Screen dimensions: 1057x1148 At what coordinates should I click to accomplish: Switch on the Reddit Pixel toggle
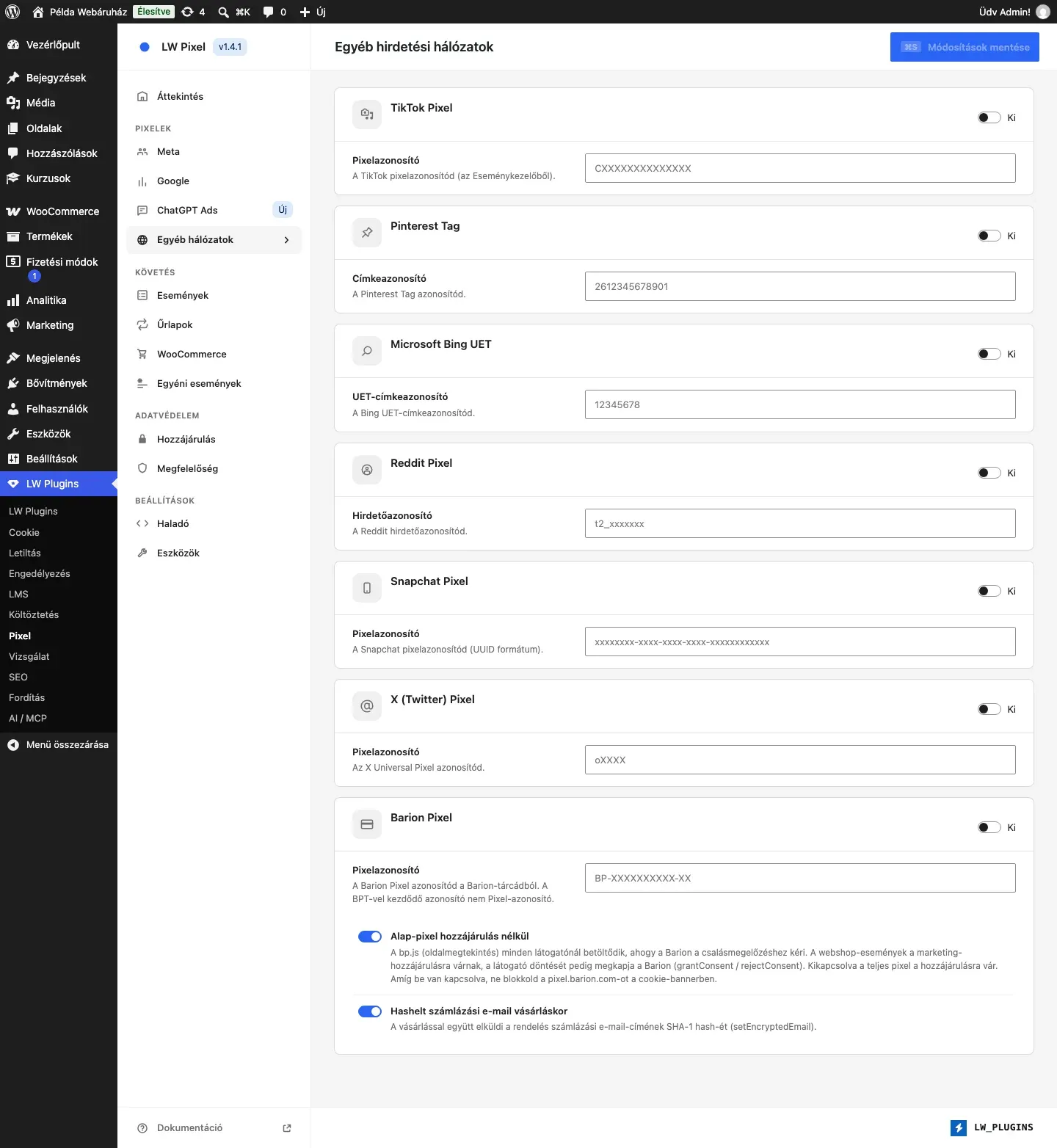[989, 473]
